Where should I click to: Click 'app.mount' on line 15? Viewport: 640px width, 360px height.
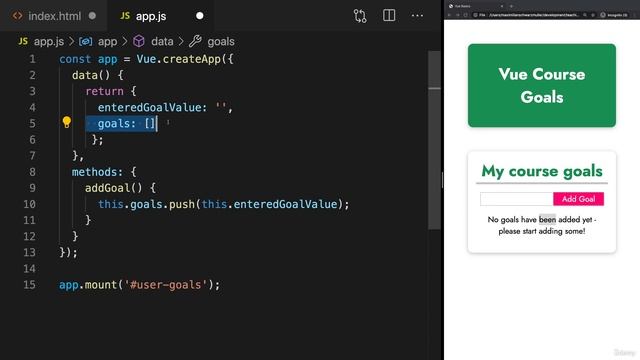tap(88, 284)
